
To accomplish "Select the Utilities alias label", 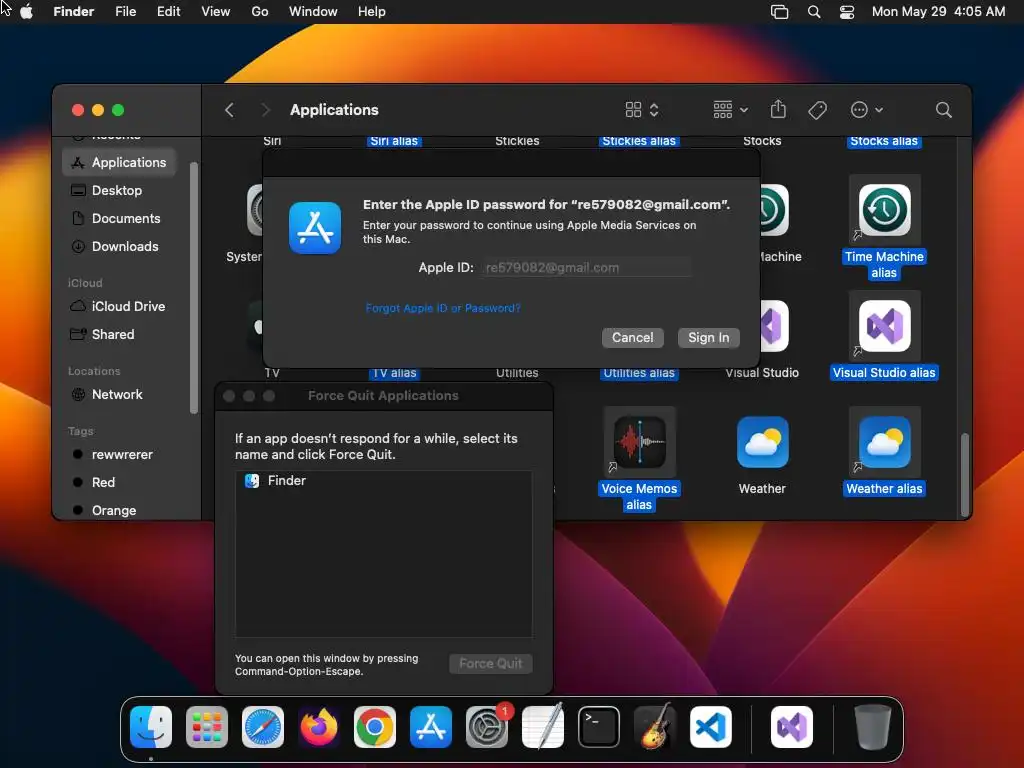I will 639,373.
